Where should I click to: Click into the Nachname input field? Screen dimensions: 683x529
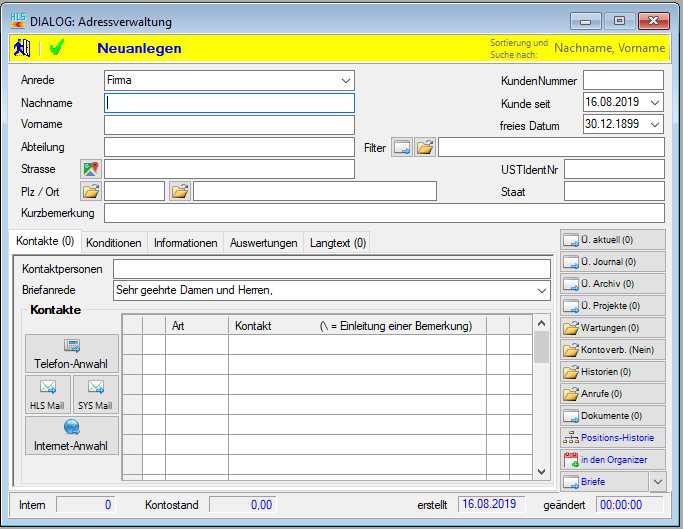(229, 102)
